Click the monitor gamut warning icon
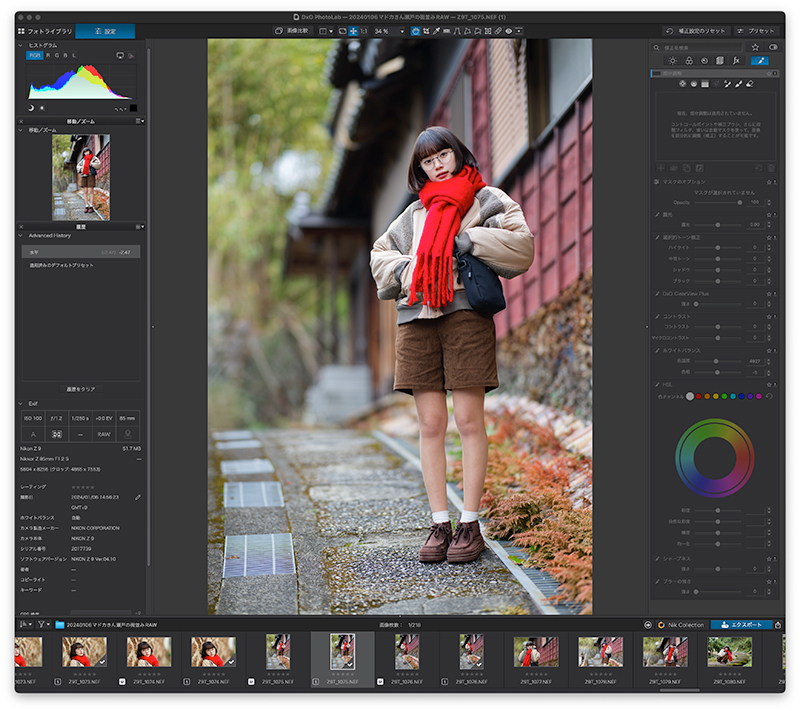Image resolution: width=800 pixels, height=711 pixels. (120, 56)
